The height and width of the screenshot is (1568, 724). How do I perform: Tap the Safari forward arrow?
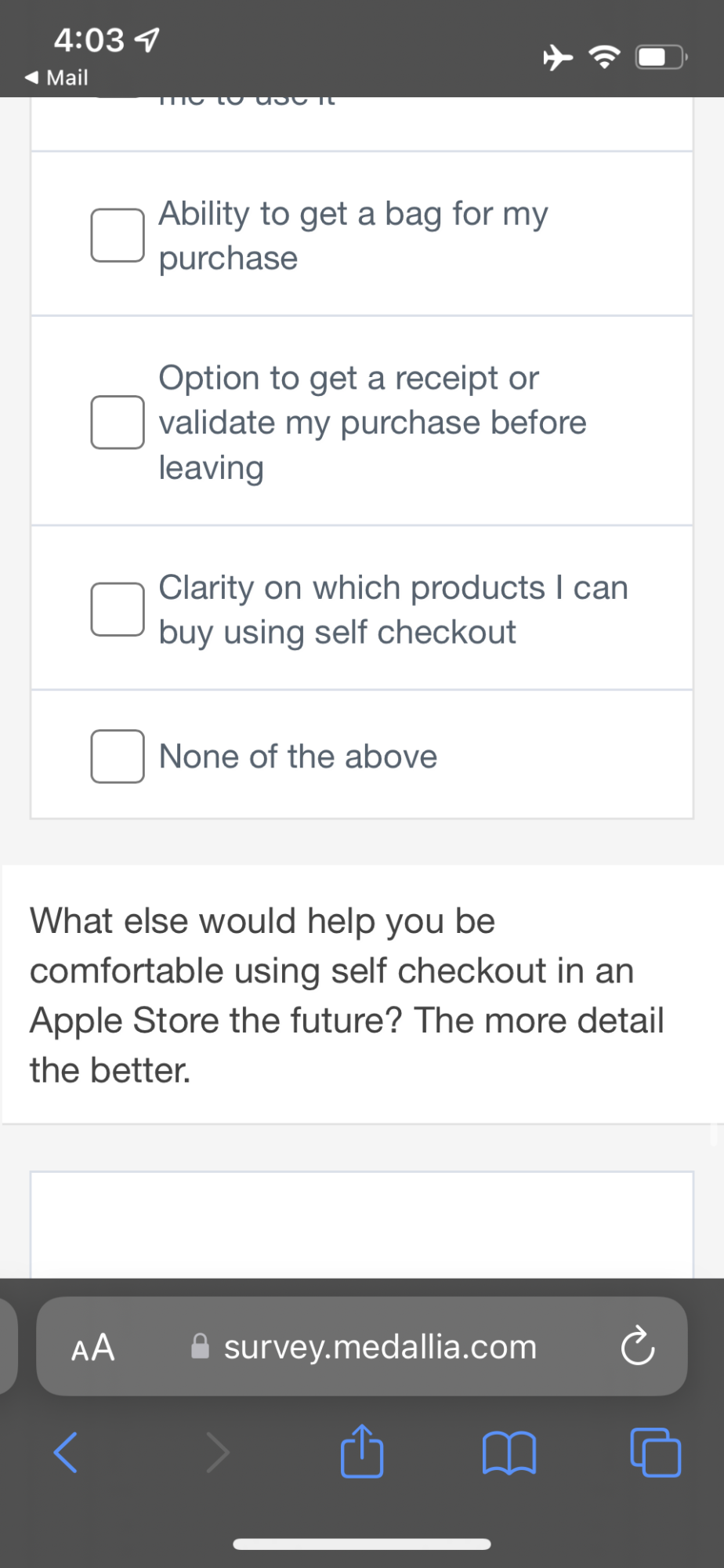[217, 1453]
